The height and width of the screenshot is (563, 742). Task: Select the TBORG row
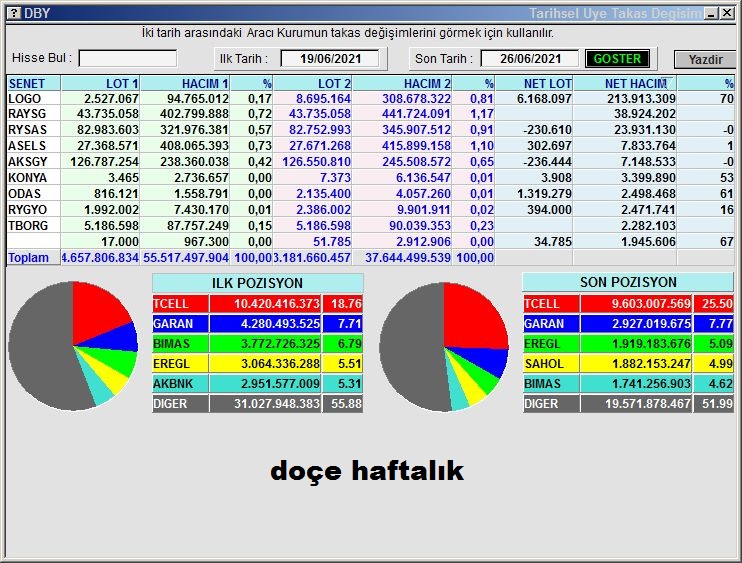click(371, 226)
